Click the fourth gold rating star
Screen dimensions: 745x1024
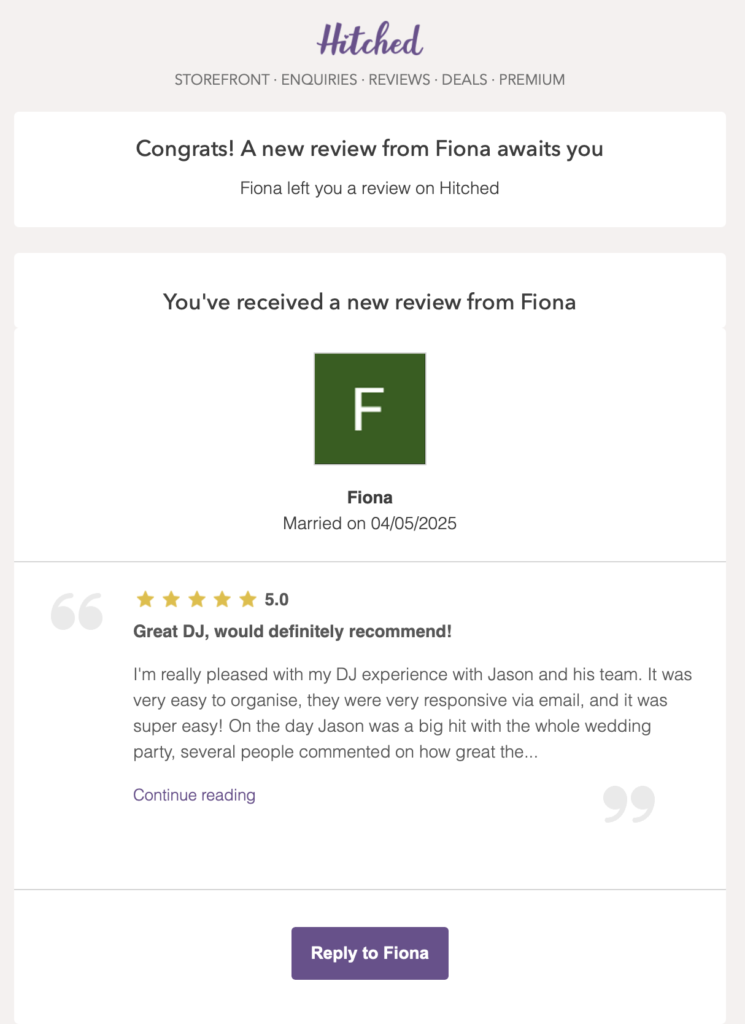tap(222, 599)
